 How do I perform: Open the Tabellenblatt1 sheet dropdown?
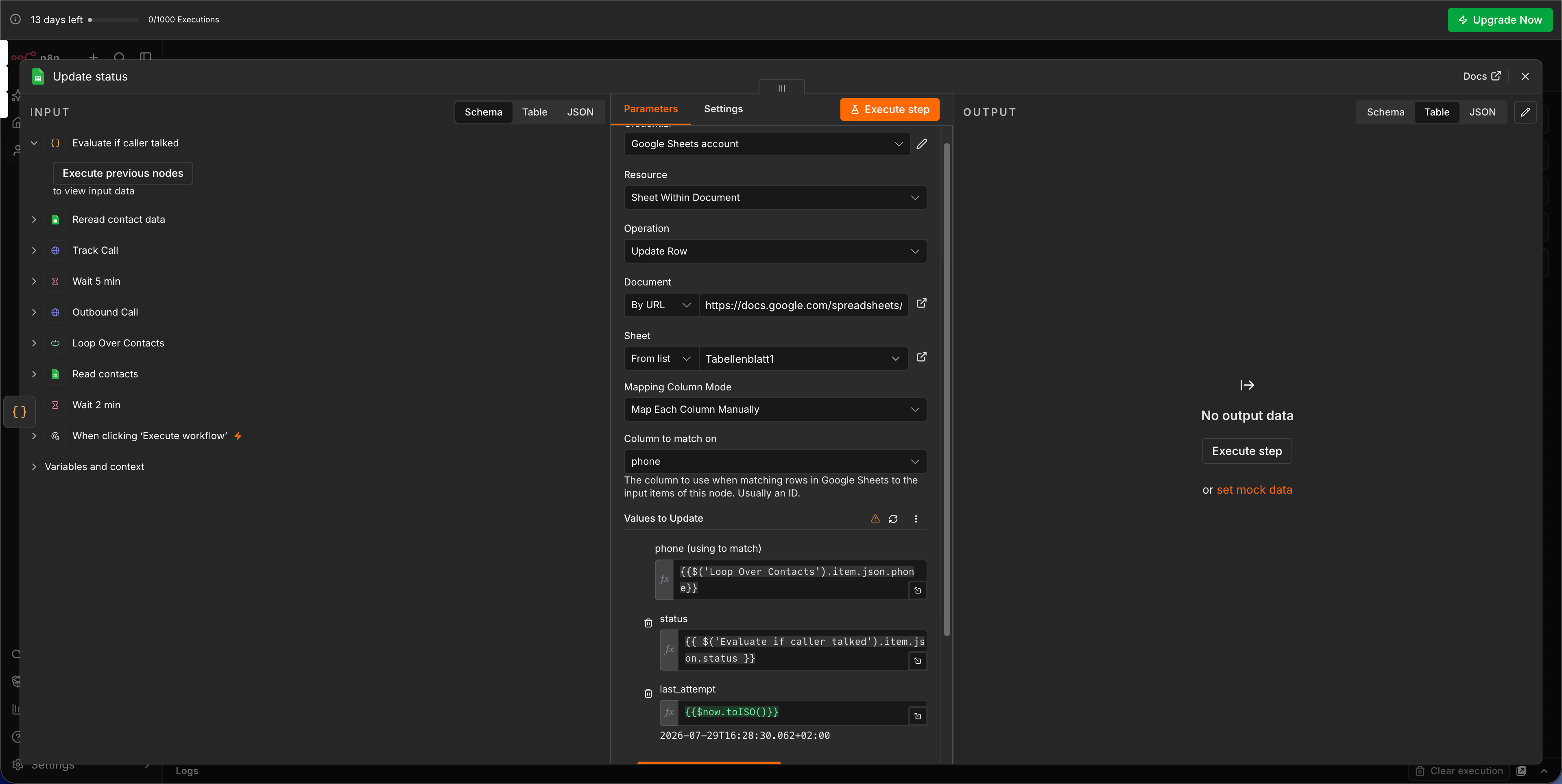point(803,358)
